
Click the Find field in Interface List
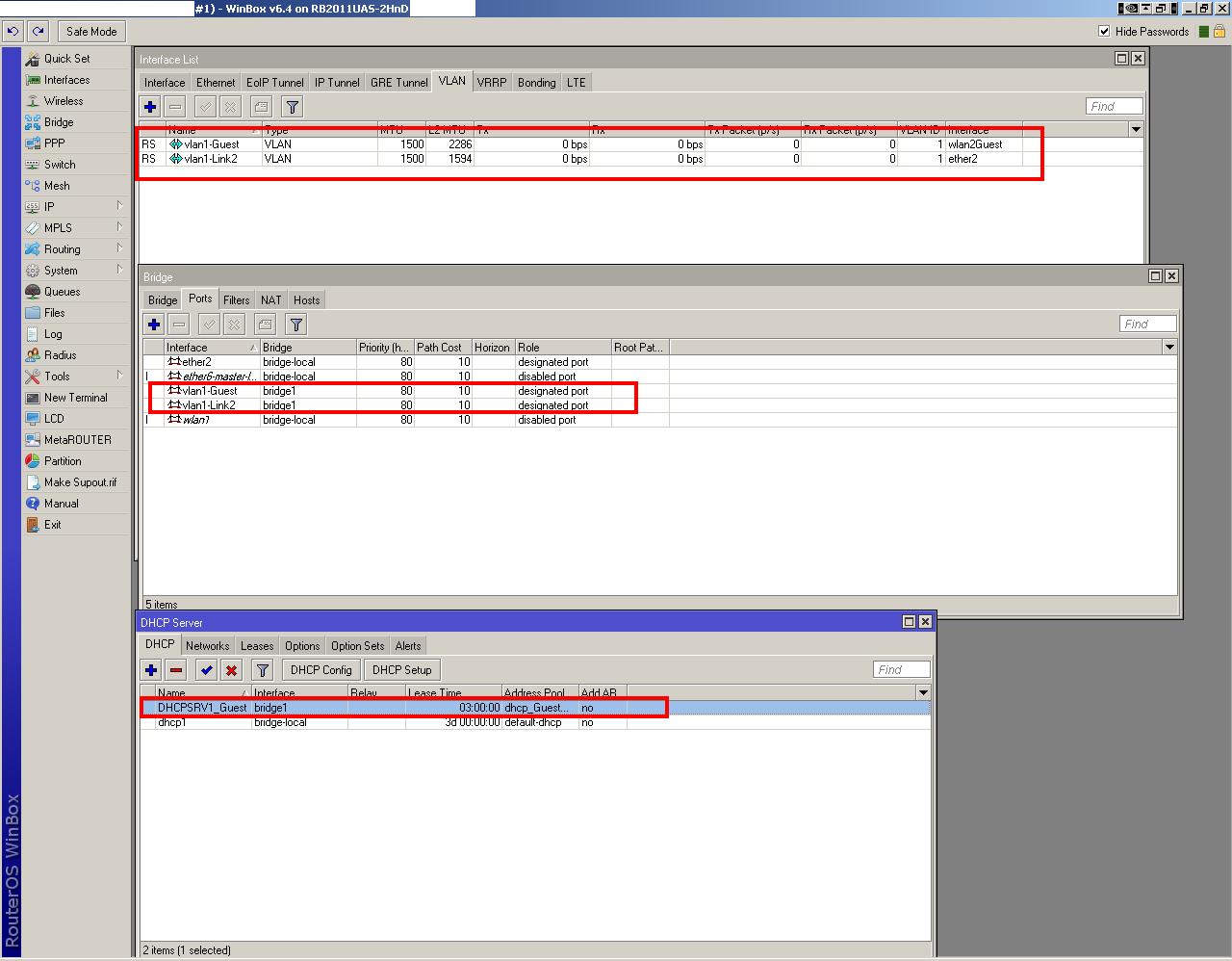pyautogui.click(x=1114, y=106)
